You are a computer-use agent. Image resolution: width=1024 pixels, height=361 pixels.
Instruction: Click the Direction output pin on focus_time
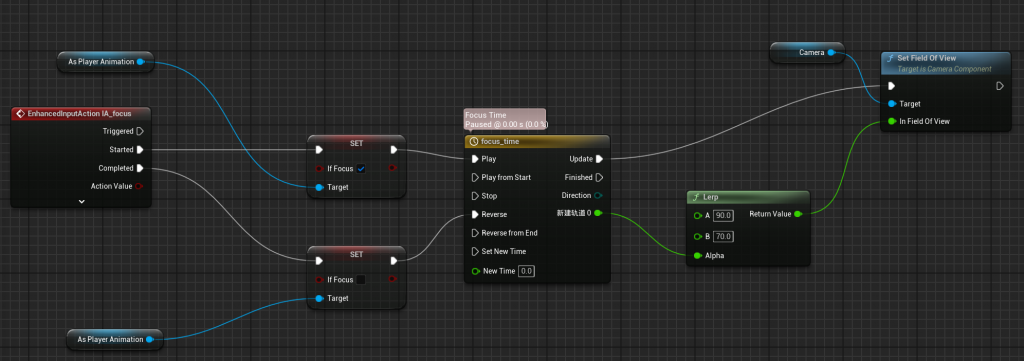coord(598,195)
